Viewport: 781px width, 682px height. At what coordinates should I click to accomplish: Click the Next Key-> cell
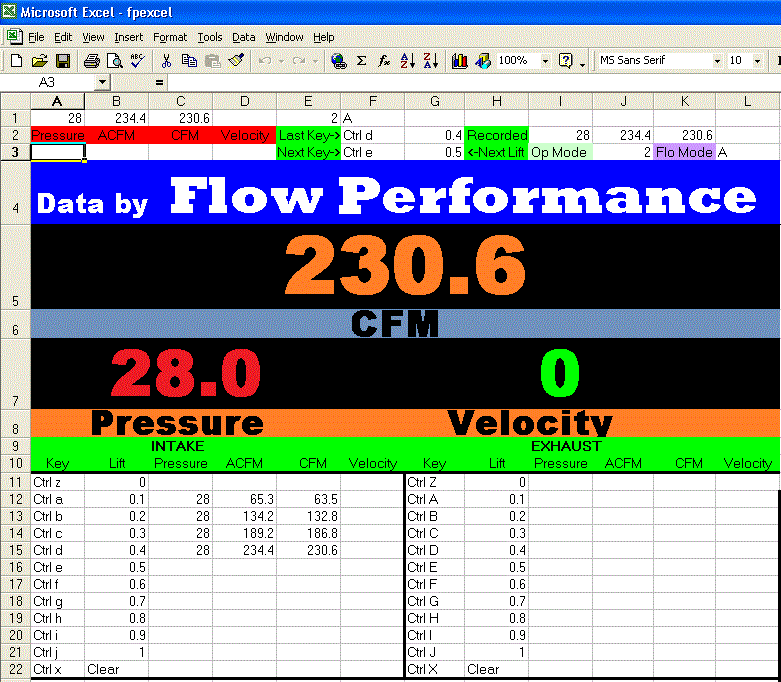coord(308,152)
